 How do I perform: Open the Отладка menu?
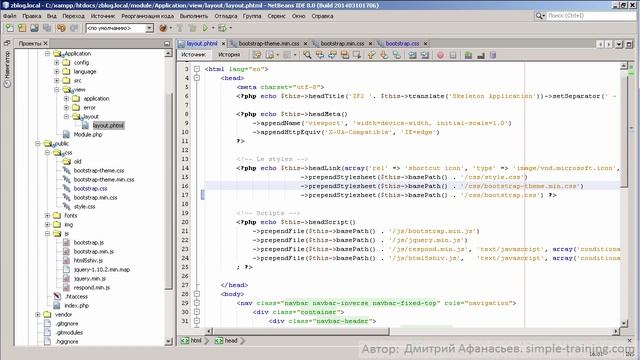226,16
